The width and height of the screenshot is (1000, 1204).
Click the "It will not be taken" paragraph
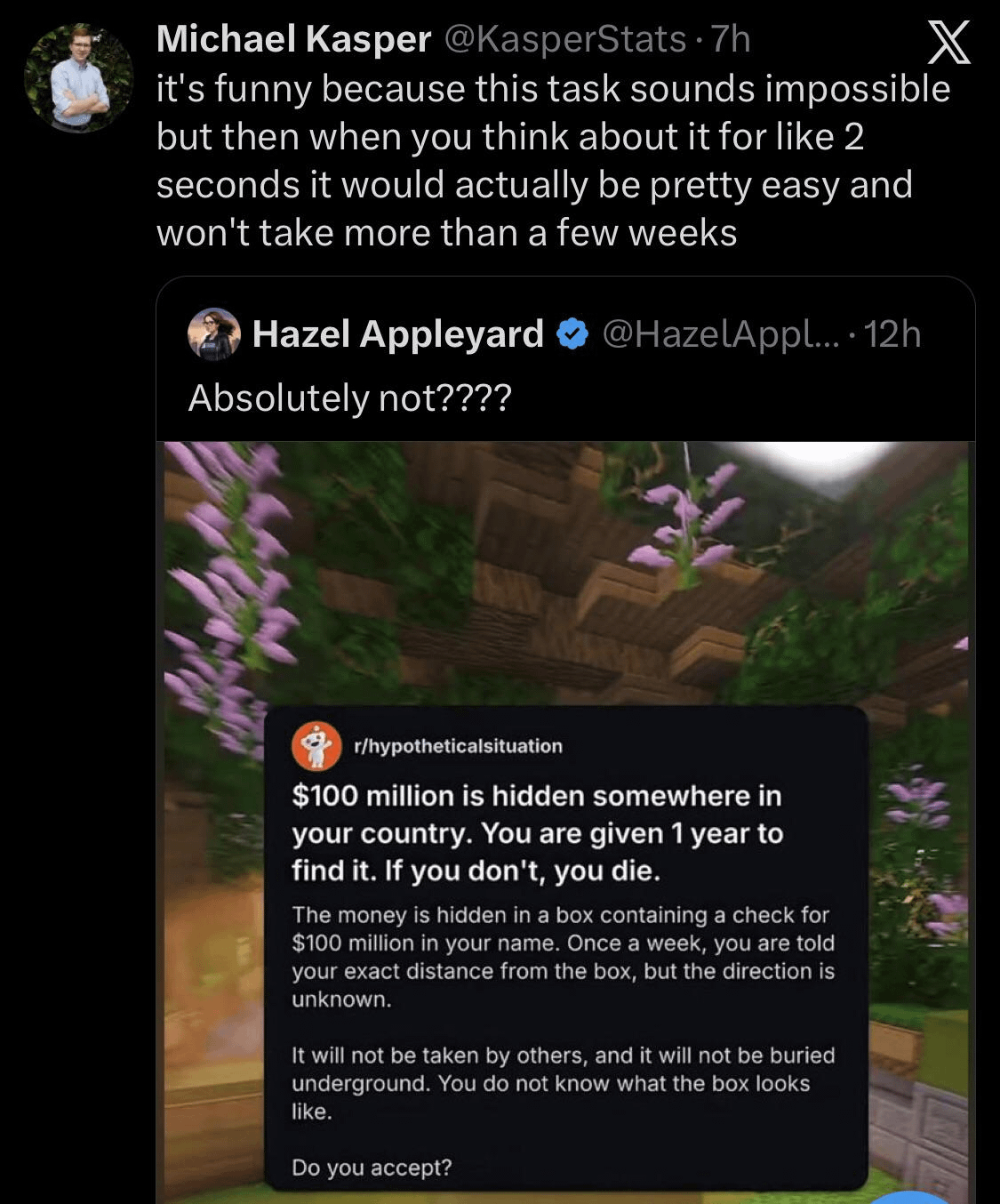pos(562,1083)
